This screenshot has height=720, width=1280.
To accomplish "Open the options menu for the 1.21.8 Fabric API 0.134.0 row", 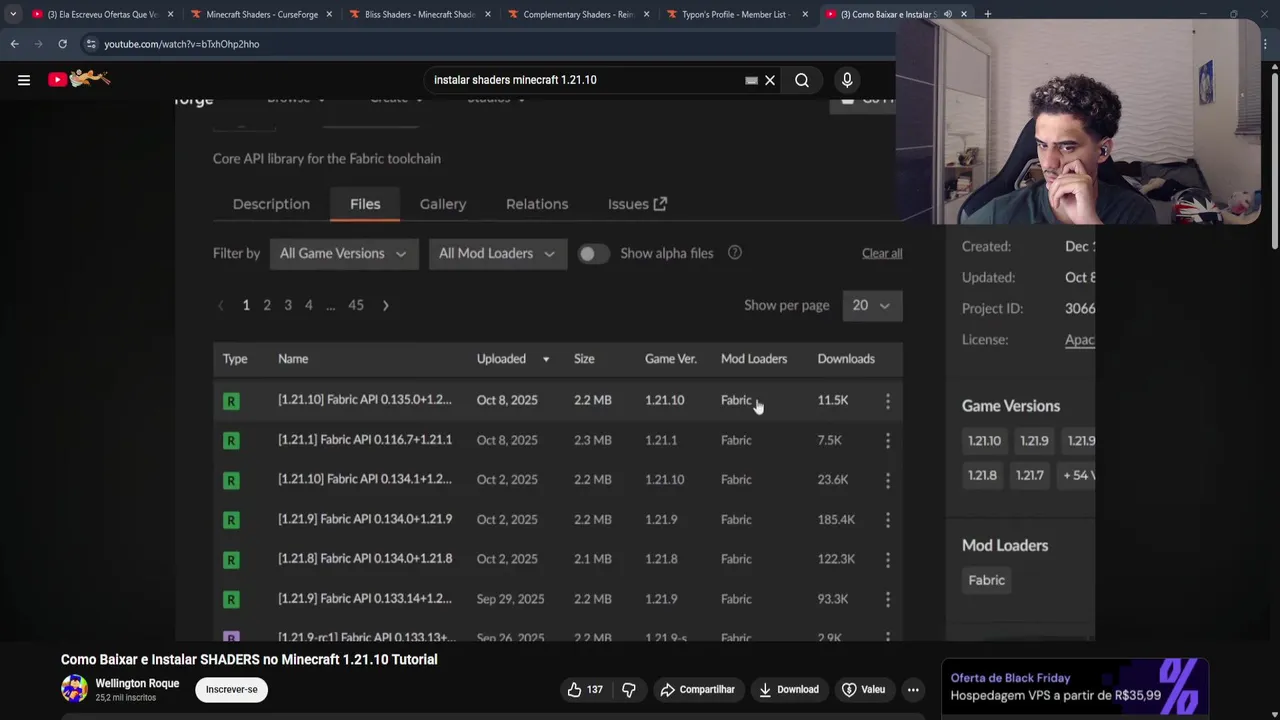I will click(x=887, y=559).
